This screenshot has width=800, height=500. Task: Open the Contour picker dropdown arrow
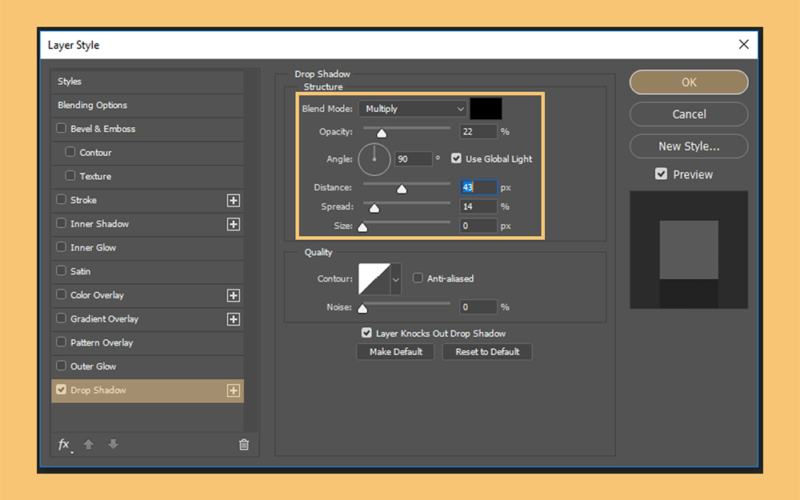coord(396,279)
